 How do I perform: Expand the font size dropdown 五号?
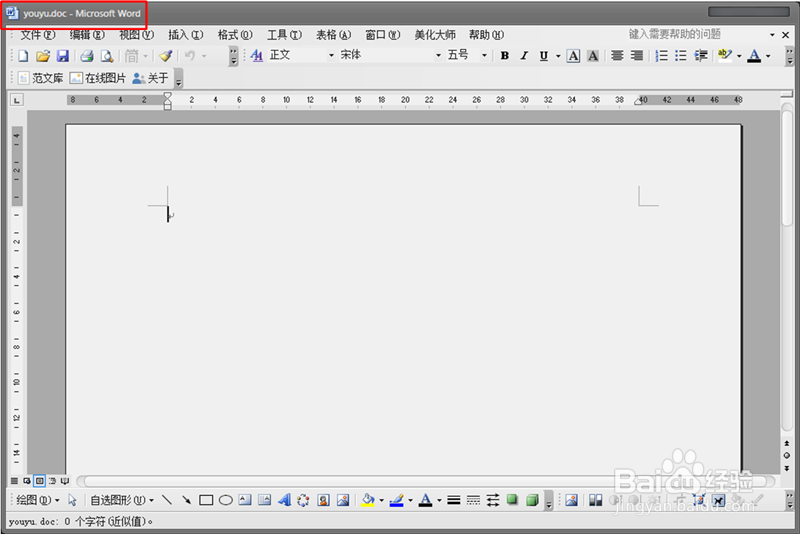485,55
